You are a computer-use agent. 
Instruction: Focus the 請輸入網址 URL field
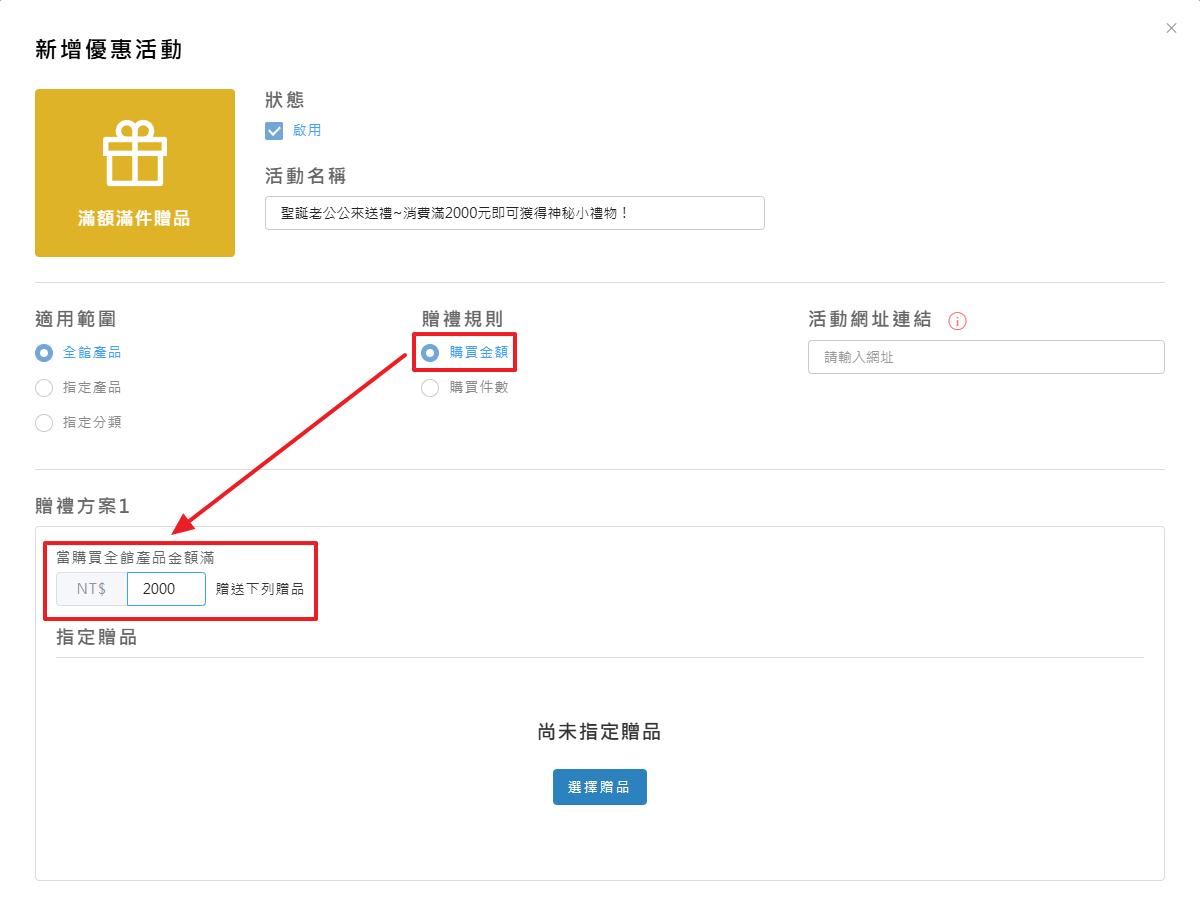(x=985, y=357)
